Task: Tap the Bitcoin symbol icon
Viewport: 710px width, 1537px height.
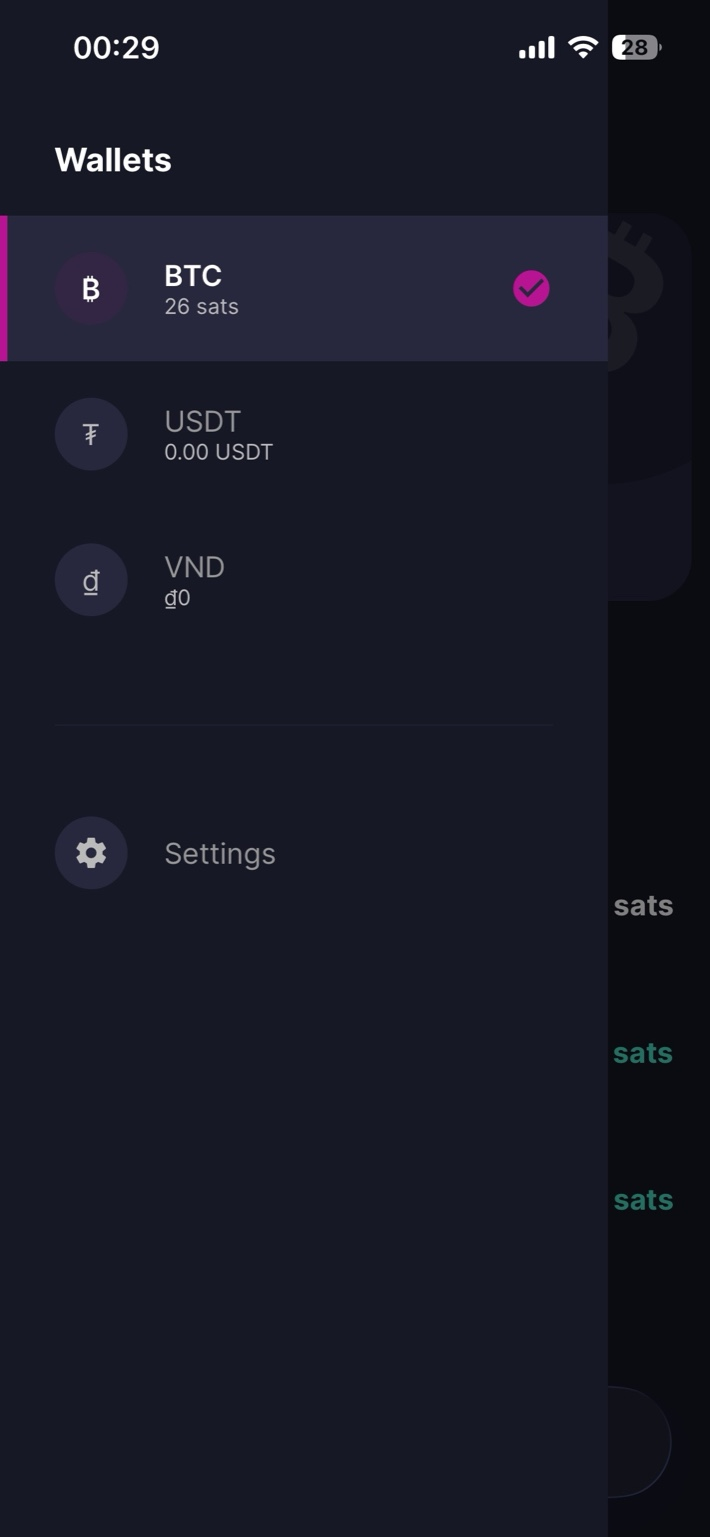Action: 91,289
